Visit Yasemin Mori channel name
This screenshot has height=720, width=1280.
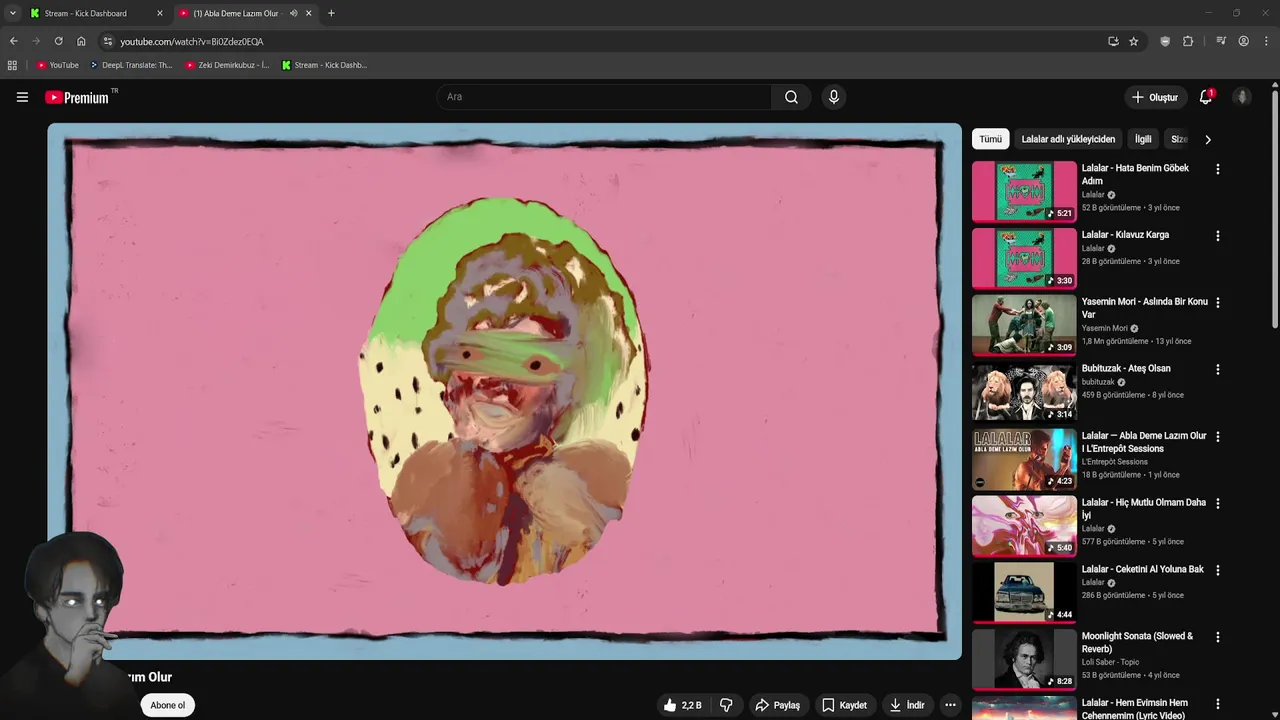point(1105,328)
